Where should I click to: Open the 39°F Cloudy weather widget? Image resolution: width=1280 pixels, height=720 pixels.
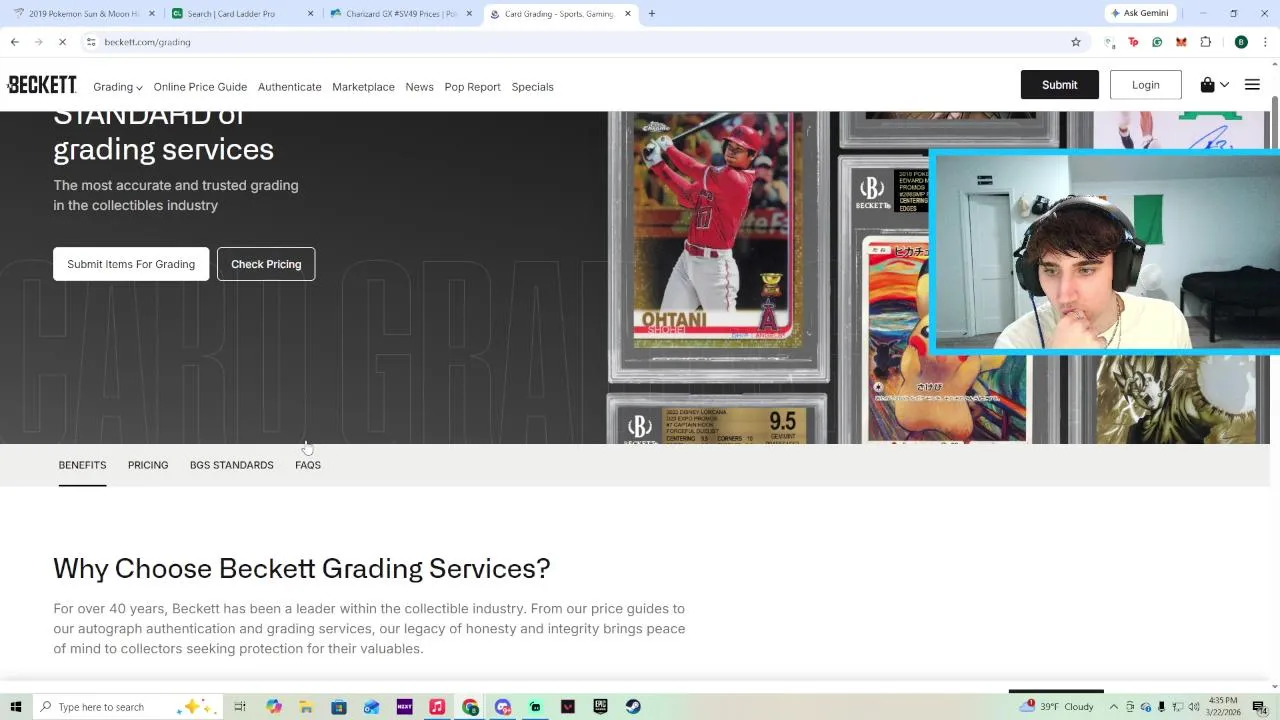point(1058,707)
